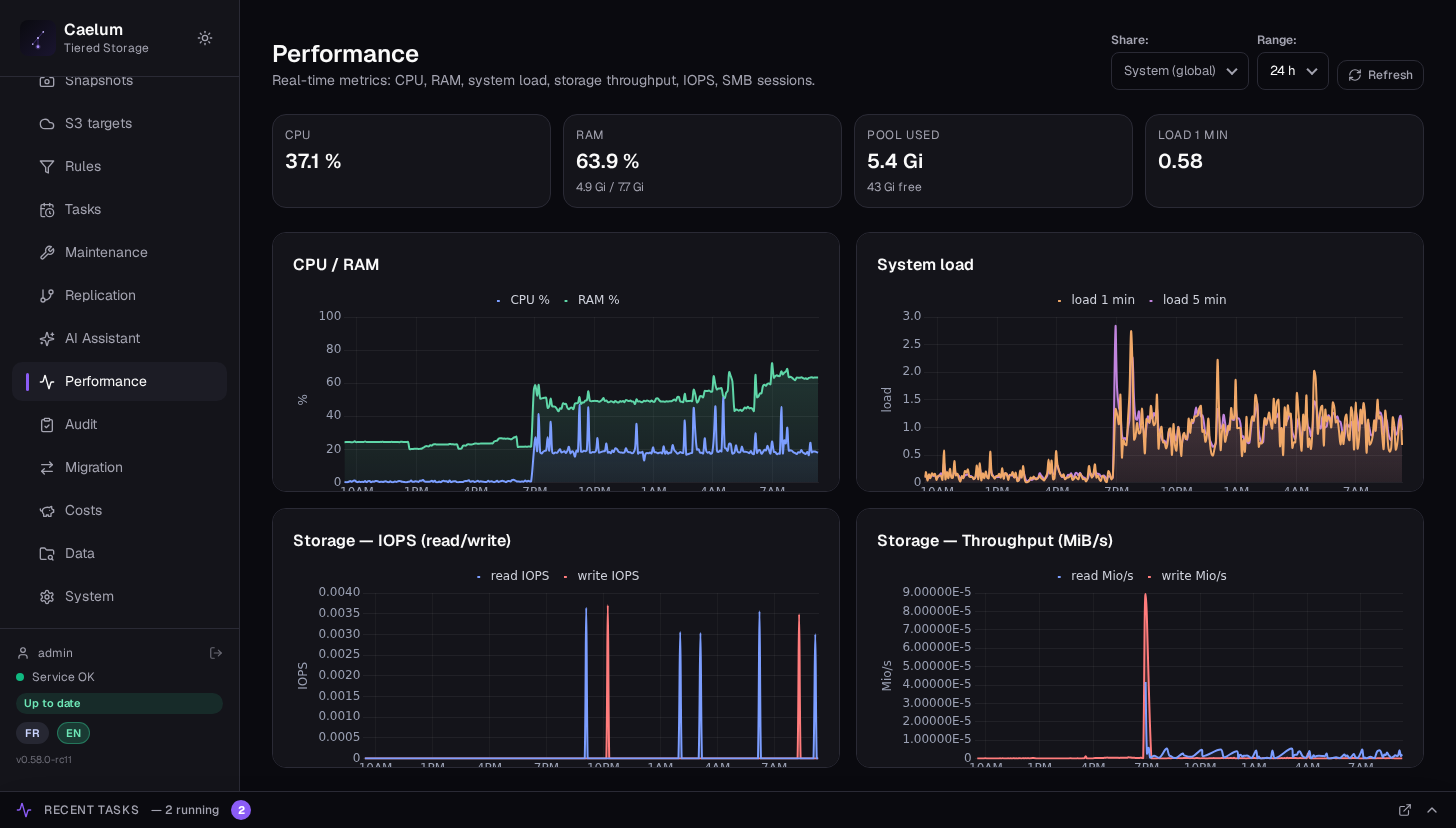Toggle load 1 min legend entry
This screenshot has height=828, width=1456.
coord(1096,300)
